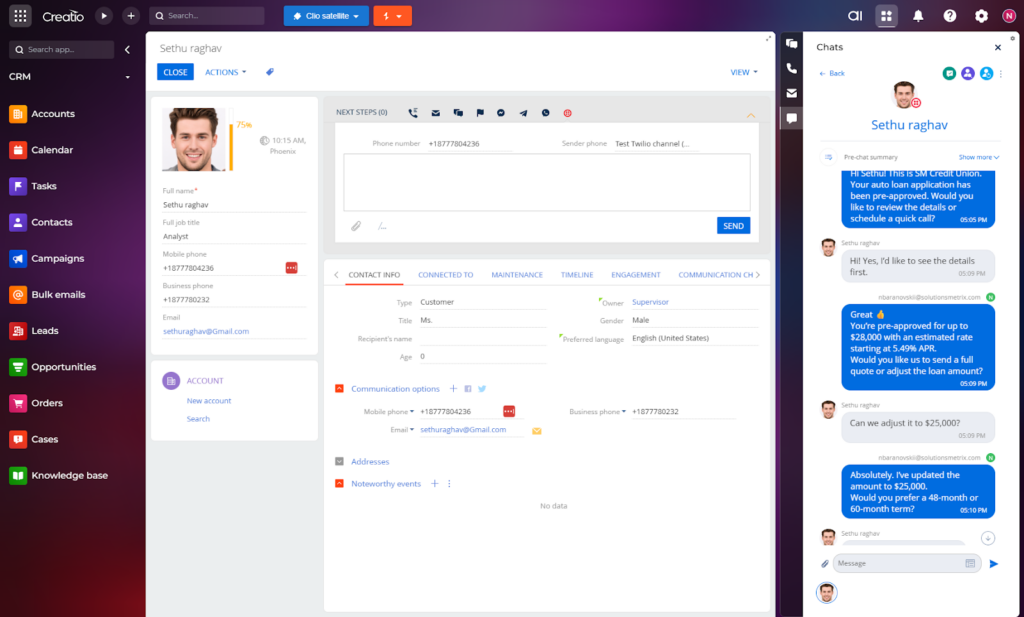Screen dimensions: 1024x617
Task: Click the Facebook Messenger icon
Action: (x=501, y=113)
